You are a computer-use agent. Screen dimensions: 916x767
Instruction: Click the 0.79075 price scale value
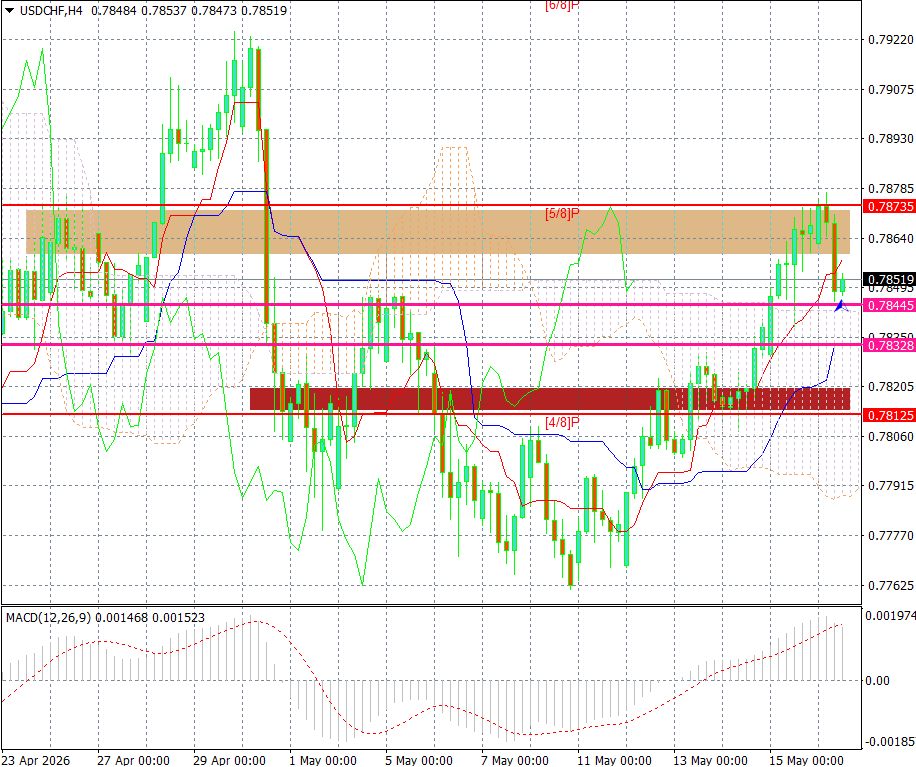(890, 89)
